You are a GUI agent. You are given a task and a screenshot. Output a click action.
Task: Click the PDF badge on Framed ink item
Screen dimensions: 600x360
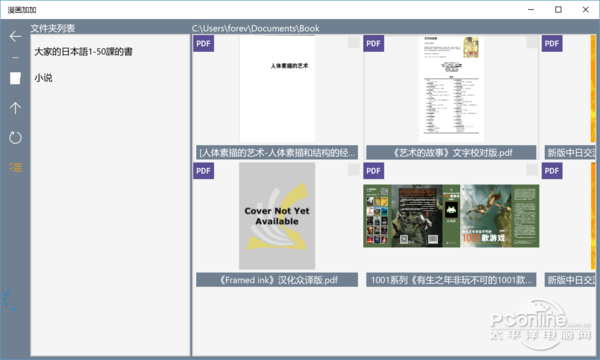pos(204,171)
